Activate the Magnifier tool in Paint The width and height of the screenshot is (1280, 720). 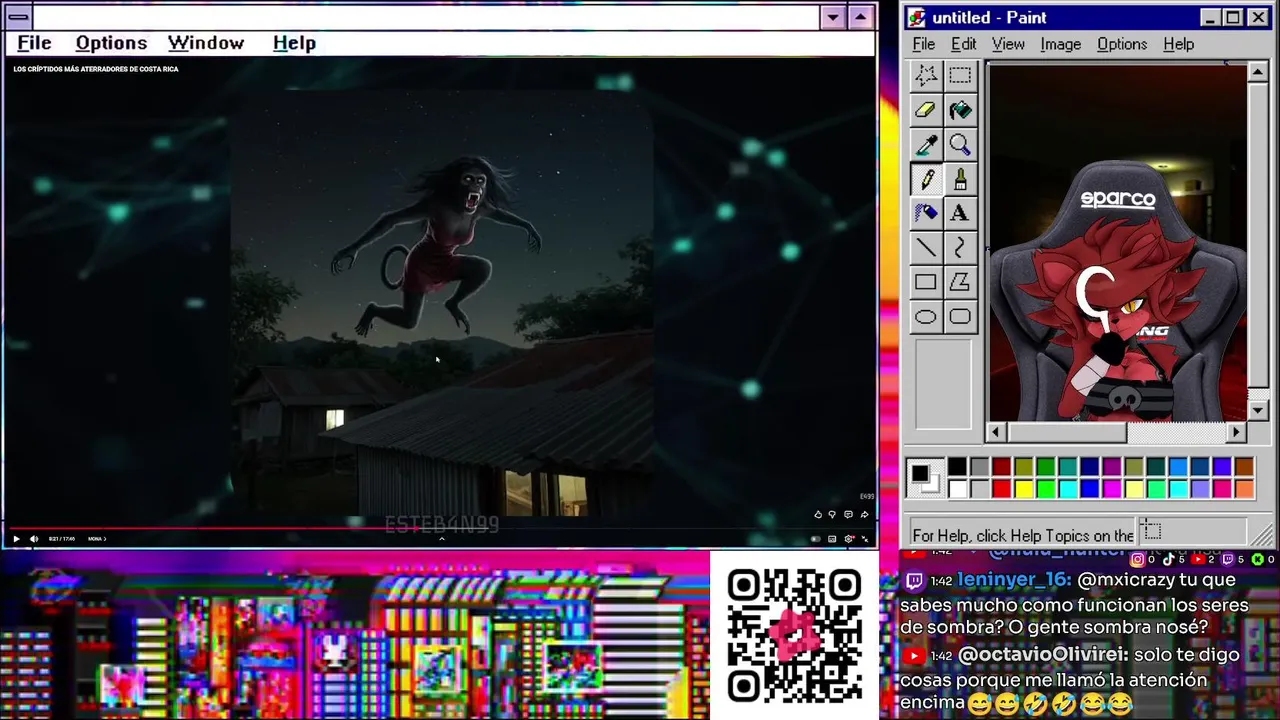(960, 145)
